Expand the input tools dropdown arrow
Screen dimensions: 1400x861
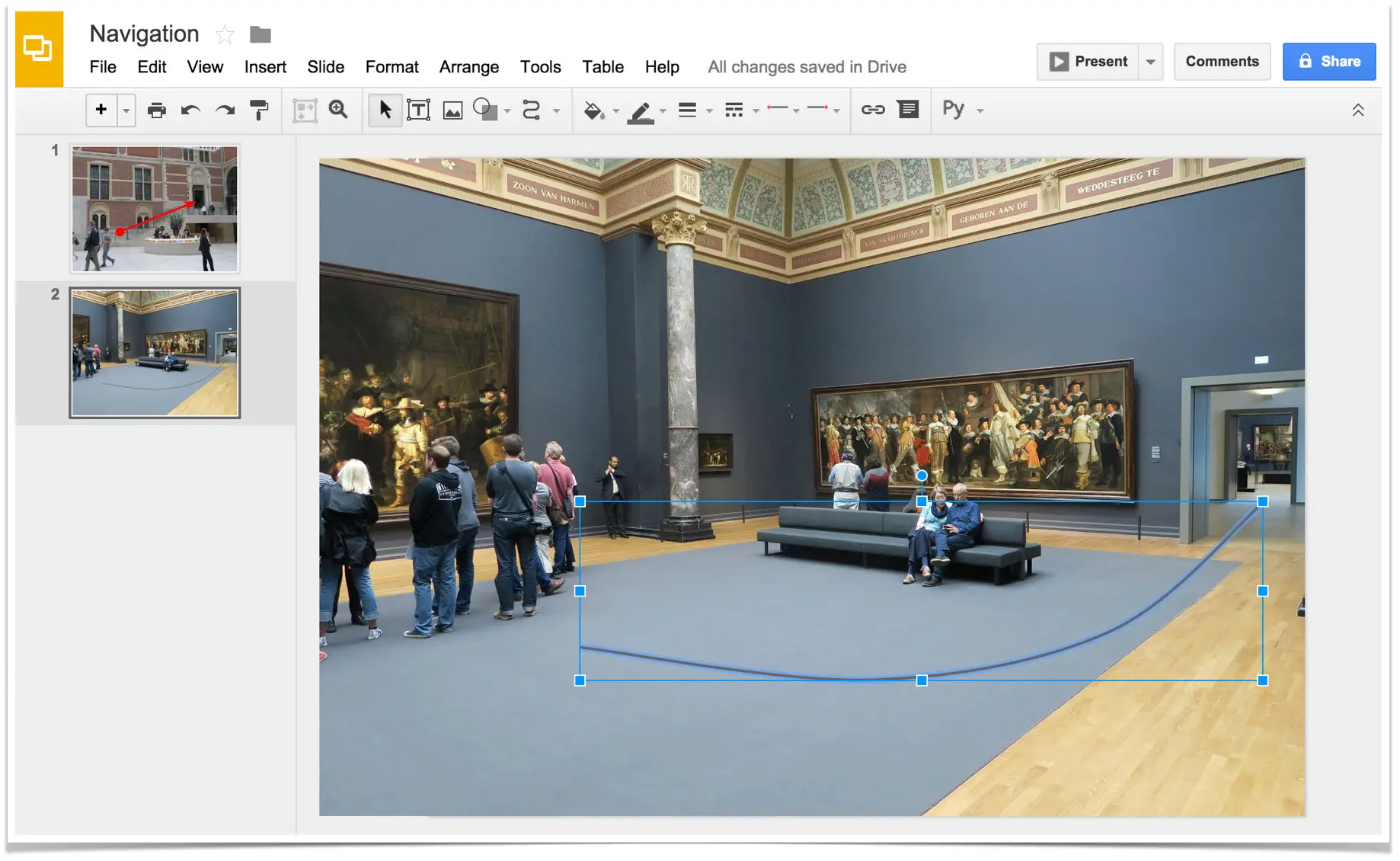[x=980, y=111]
